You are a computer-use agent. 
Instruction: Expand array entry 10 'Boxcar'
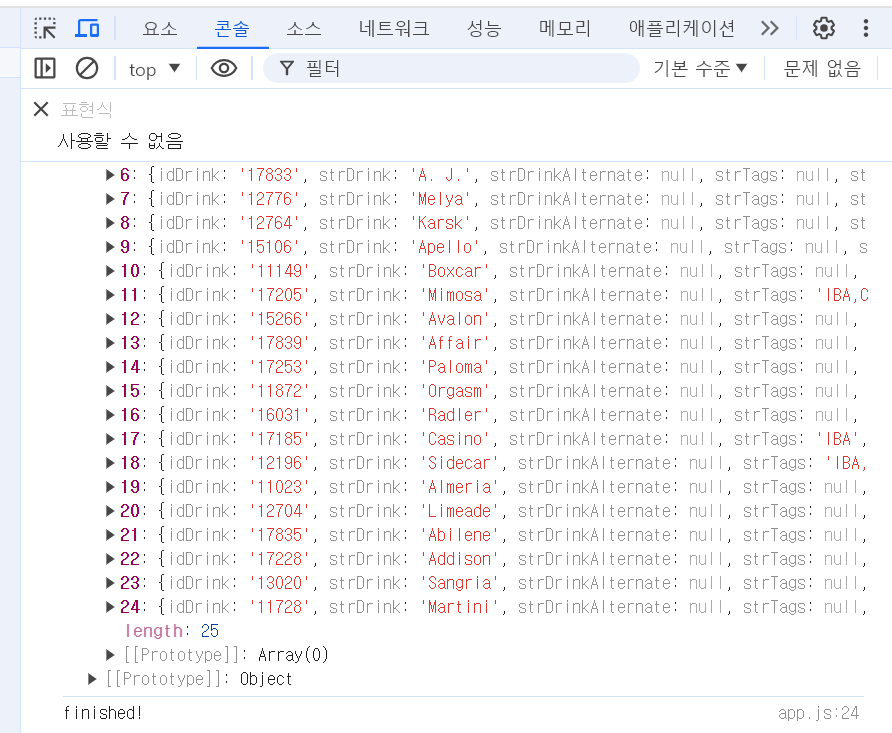[x=110, y=271]
